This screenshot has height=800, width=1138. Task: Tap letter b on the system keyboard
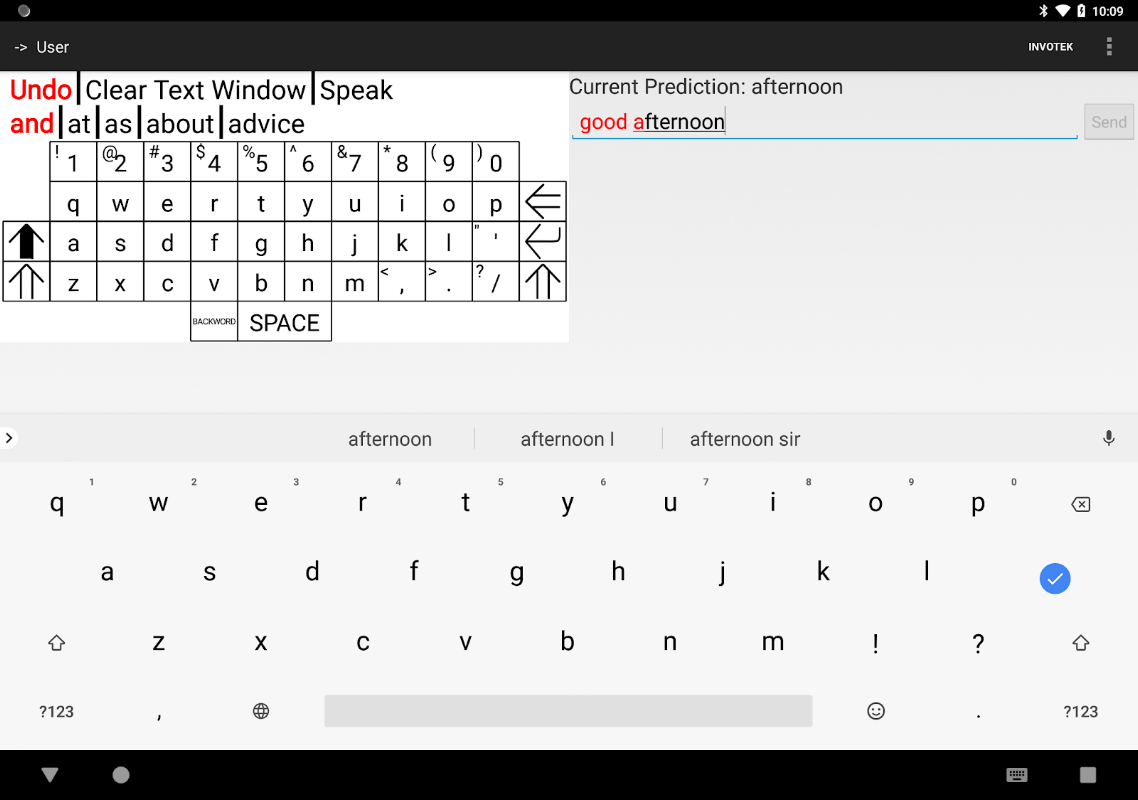(568, 642)
